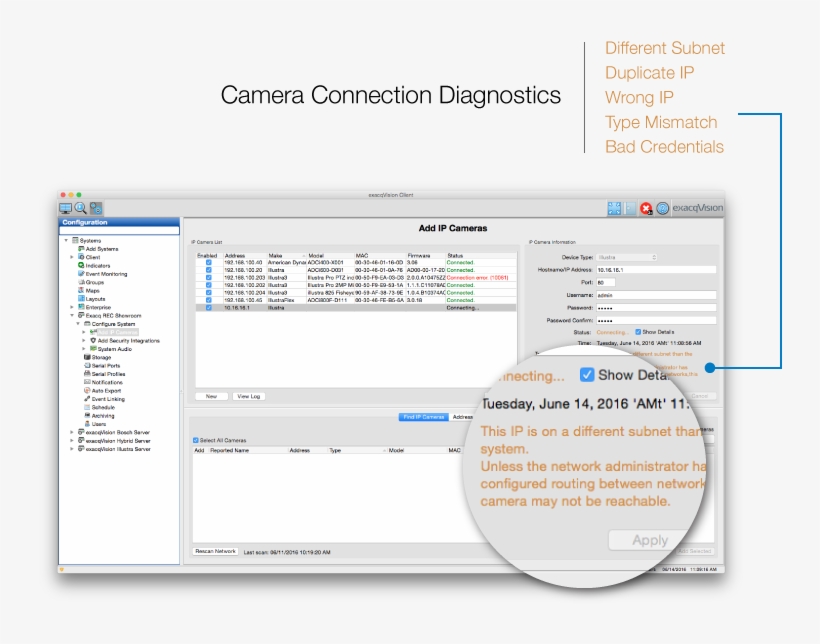Click the Username field
This screenshot has height=644, width=820.
tap(656, 295)
